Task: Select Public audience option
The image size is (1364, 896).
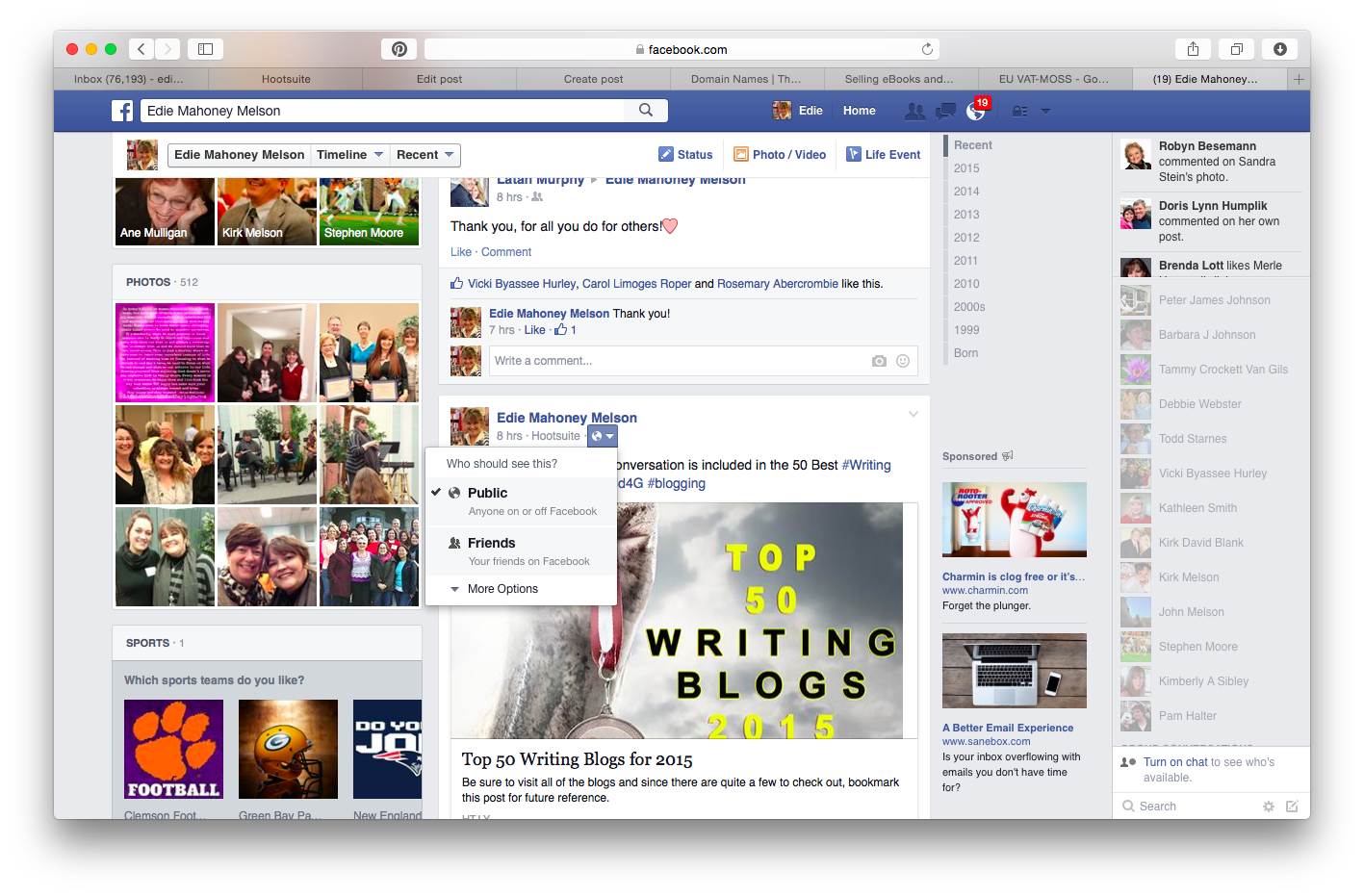Action: (x=521, y=500)
